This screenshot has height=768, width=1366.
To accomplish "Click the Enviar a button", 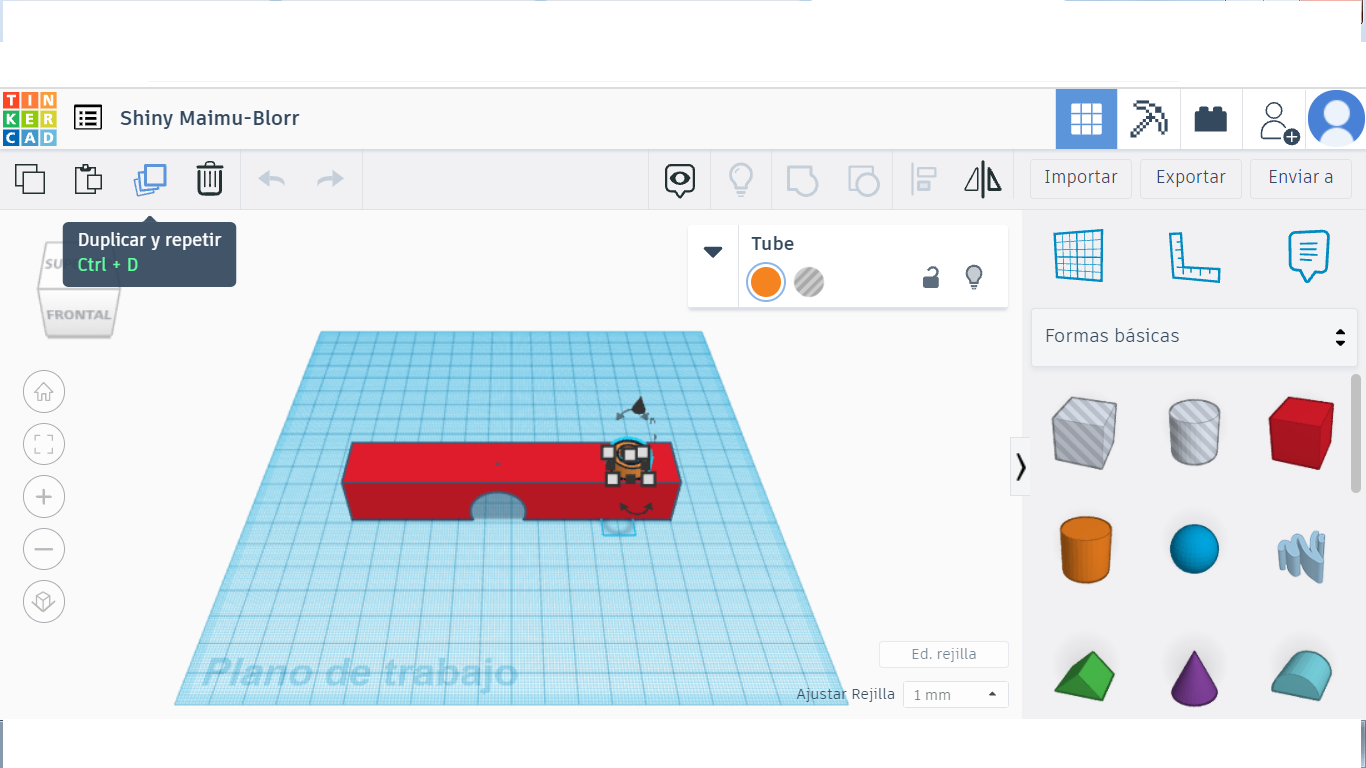I will coord(1301,178).
